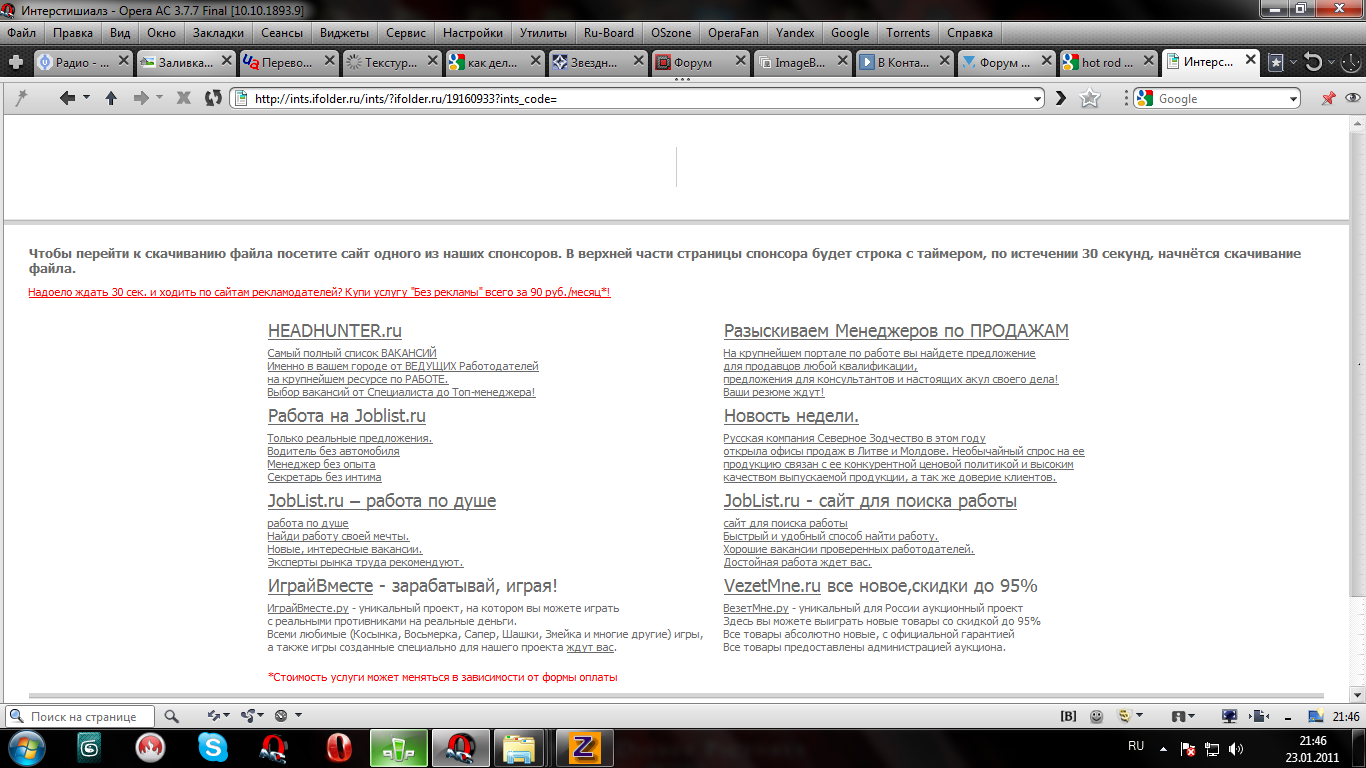
Task: Open the file explorer taskbar icon
Action: pos(519,747)
